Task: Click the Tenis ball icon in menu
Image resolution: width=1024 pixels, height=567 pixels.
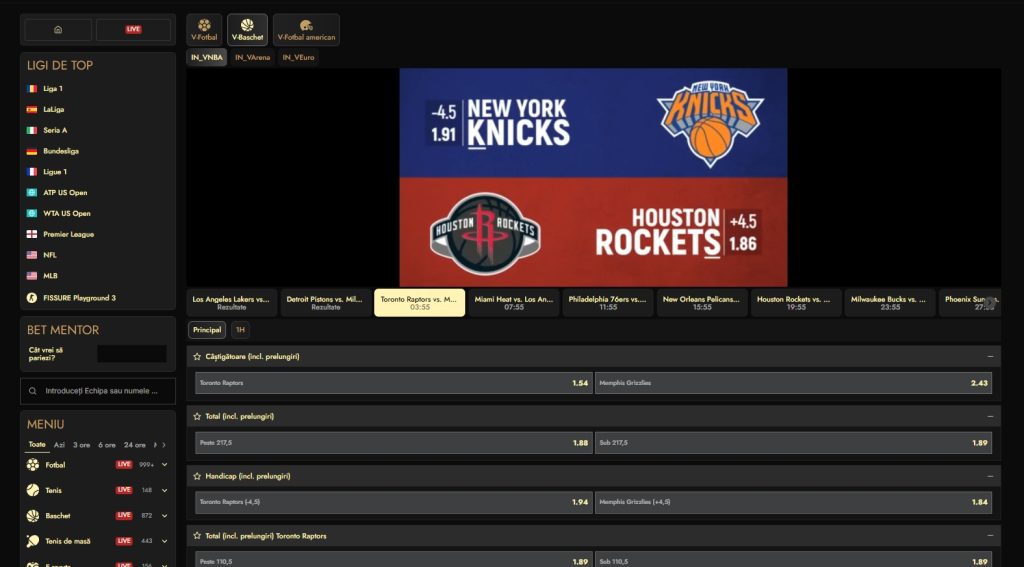Action: [x=33, y=491]
